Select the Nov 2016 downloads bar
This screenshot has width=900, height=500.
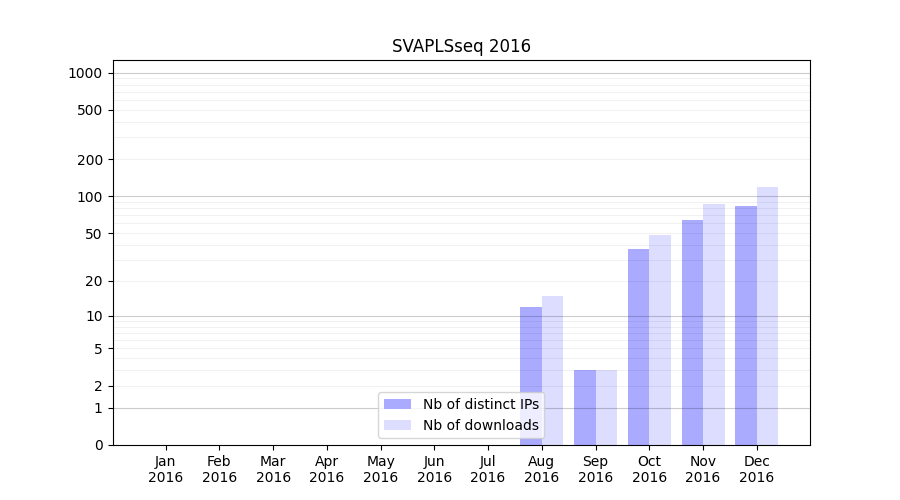pos(714,325)
